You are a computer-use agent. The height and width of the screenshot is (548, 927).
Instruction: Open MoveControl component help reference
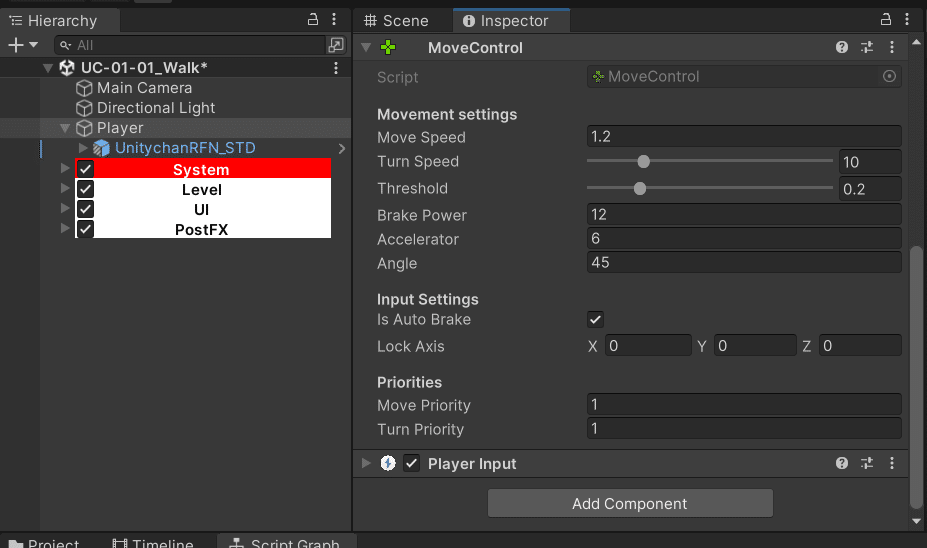point(842,47)
